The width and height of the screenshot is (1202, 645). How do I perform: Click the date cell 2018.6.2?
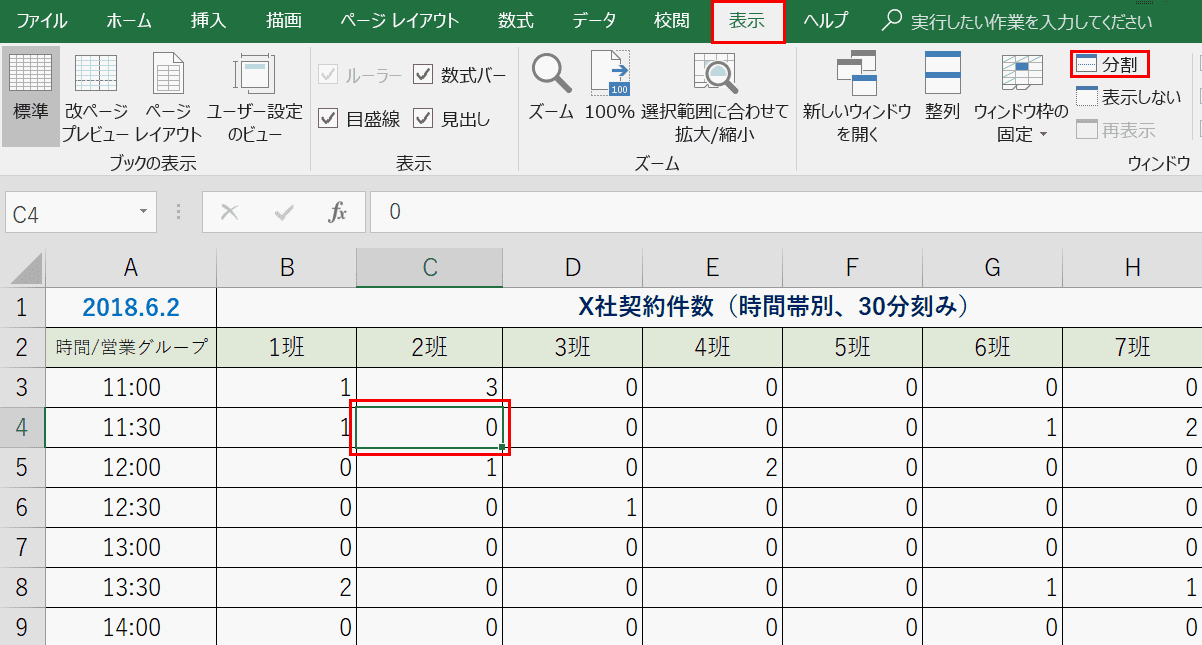tap(130, 307)
